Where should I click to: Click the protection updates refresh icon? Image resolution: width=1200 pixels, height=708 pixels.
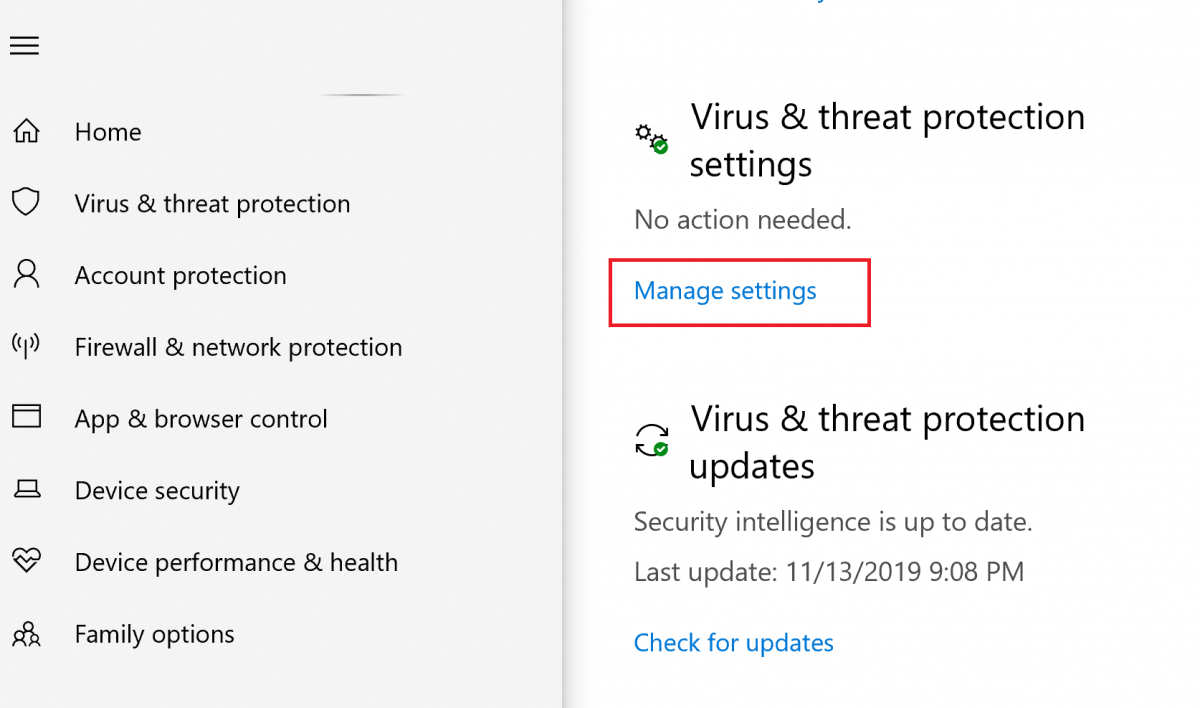click(652, 440)
